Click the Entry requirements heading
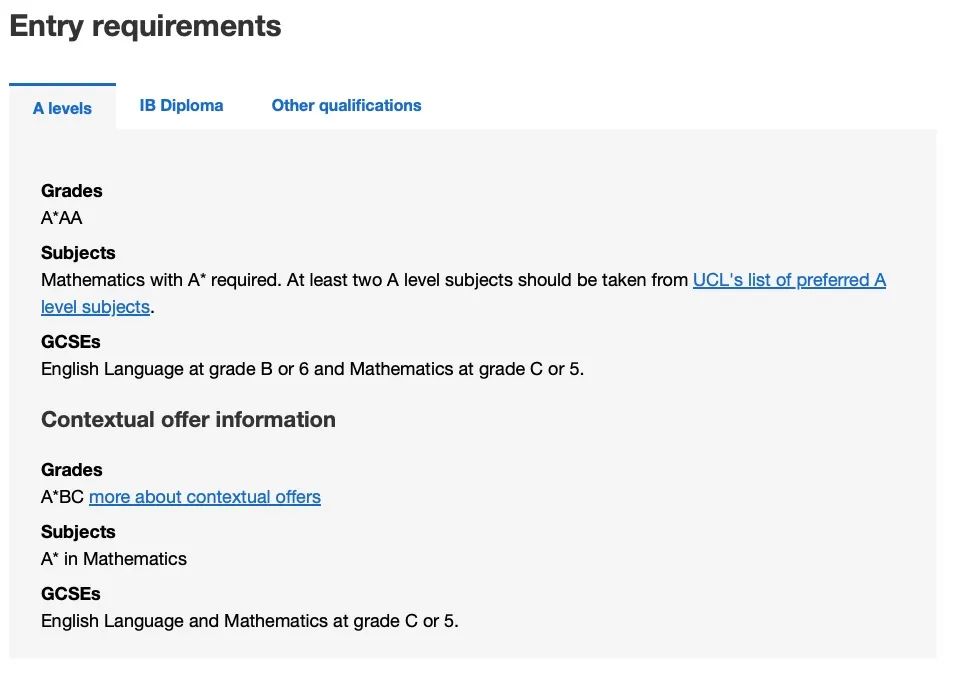Screen dimensions: 955x680 (145, 26)
